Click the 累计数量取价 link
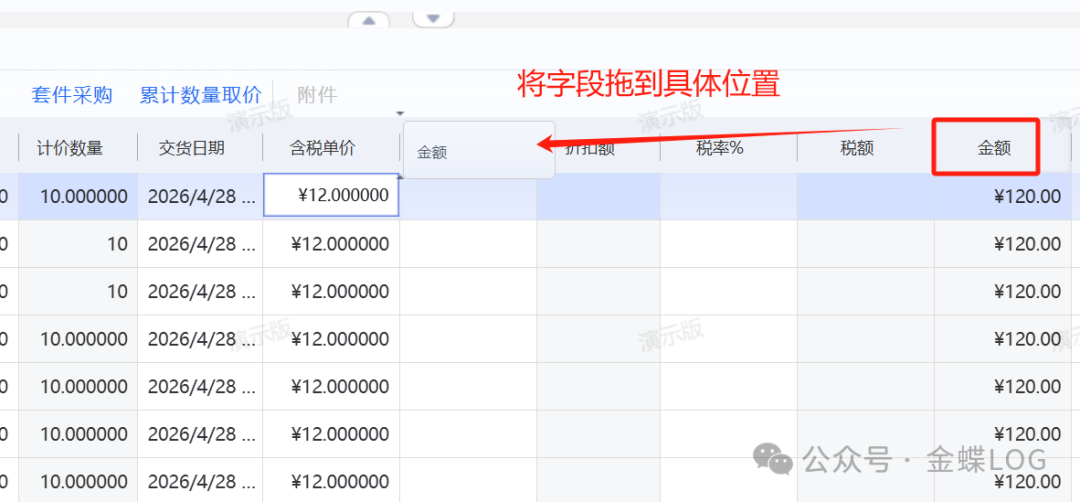Viewport: 1080px width, 502px height. click(x=200, y=95)
